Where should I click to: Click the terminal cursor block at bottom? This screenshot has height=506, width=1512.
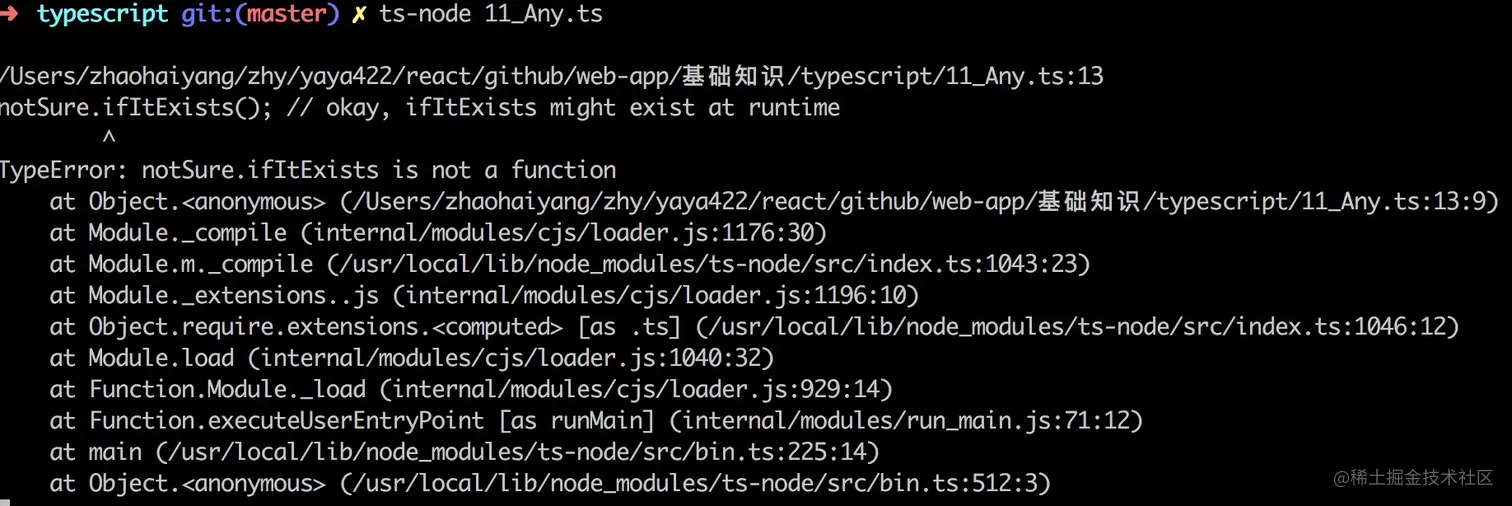point(5,502)
